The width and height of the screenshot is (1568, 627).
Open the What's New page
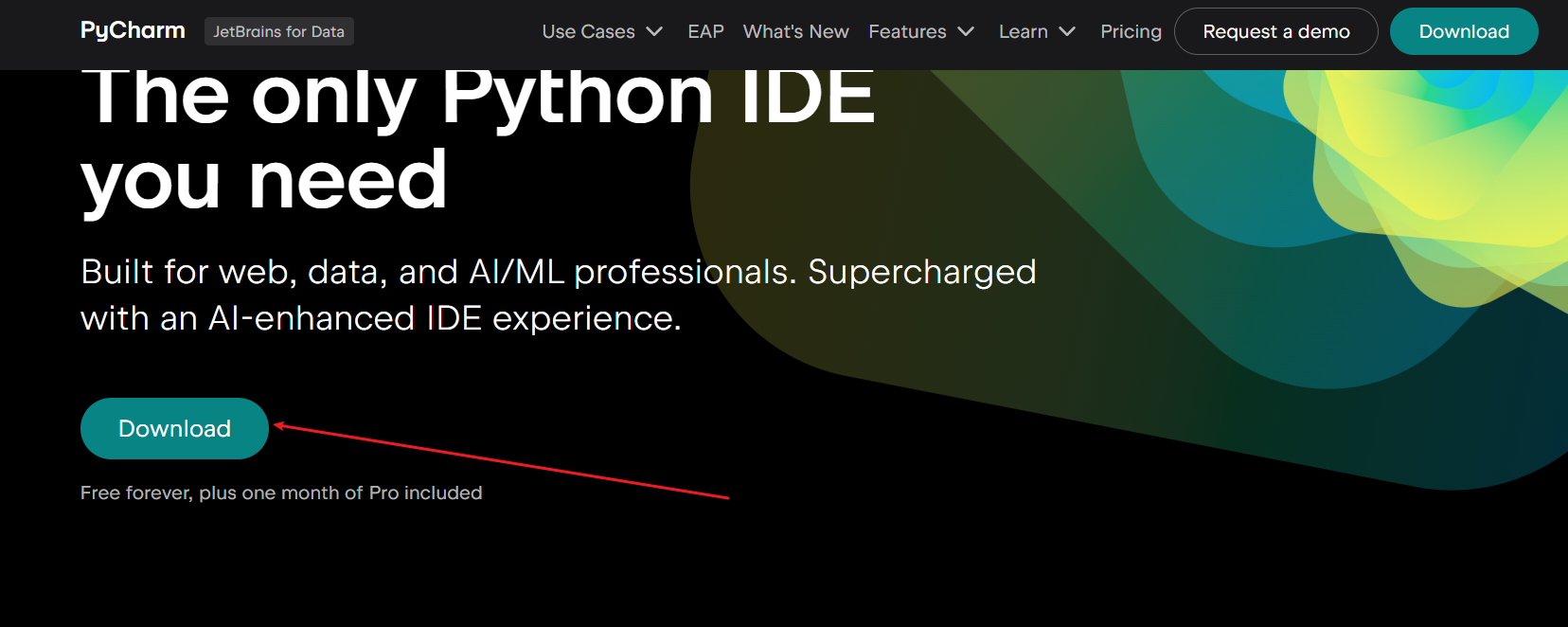tap(795, 31)
